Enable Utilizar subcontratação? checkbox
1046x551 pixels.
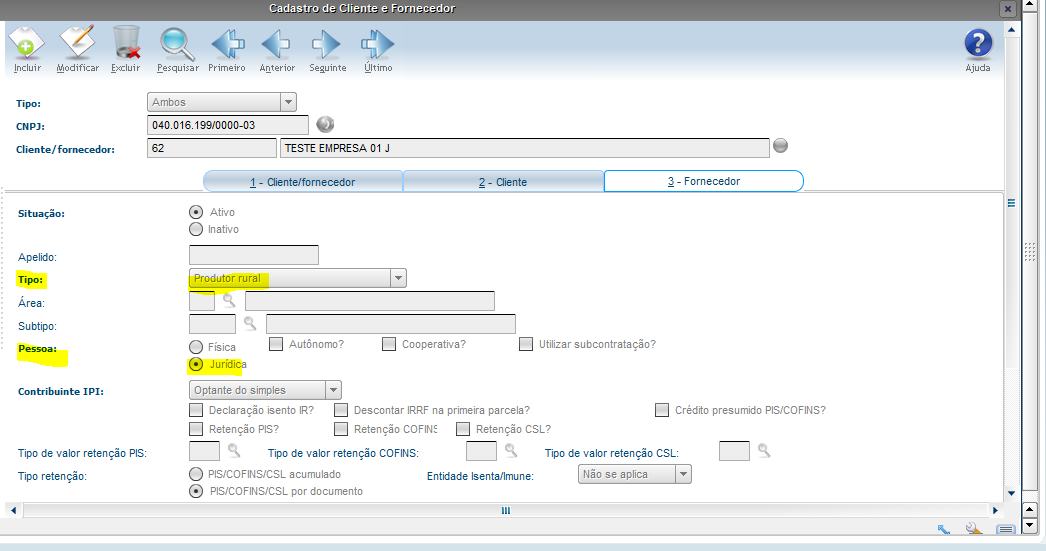click(526, 344)
